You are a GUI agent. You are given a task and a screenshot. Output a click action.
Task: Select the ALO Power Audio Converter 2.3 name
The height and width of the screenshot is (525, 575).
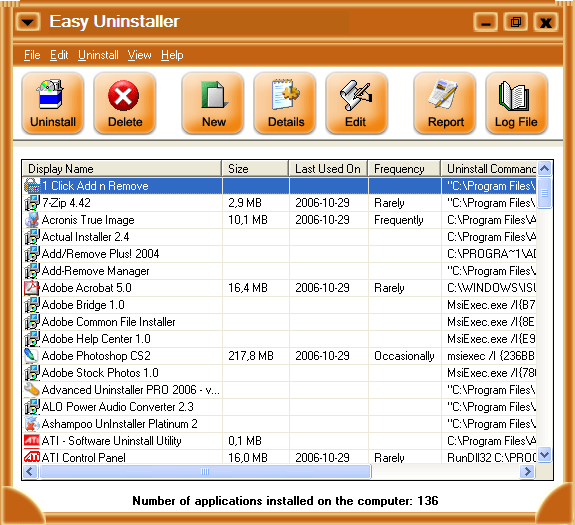pos(118,407)
